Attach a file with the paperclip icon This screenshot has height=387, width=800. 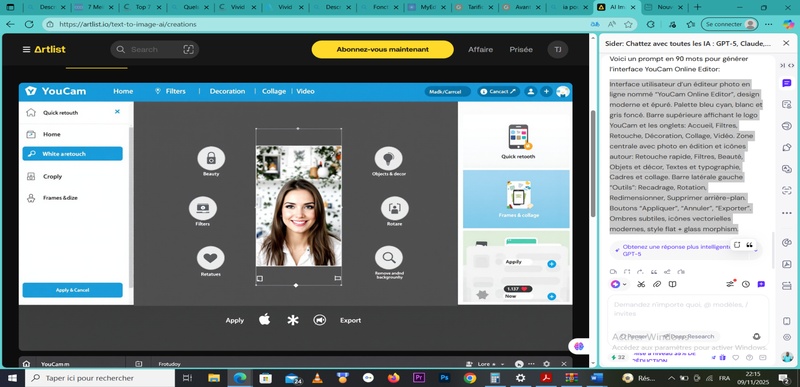[x=657, y=284]
